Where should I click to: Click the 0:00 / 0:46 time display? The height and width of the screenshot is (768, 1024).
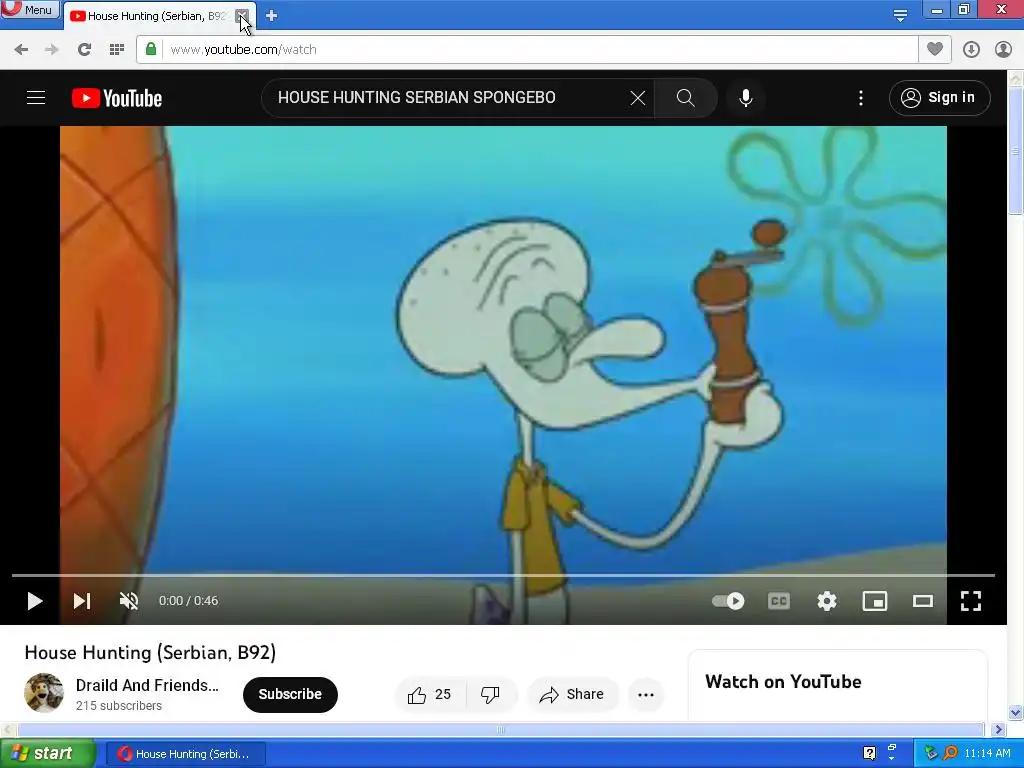coord(188,601)
